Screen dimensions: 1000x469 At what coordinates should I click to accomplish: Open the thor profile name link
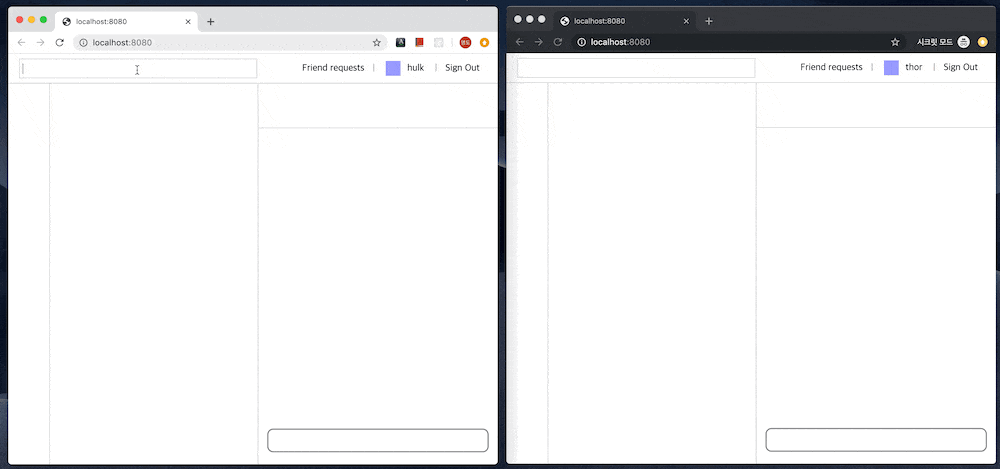click(914, 67)
